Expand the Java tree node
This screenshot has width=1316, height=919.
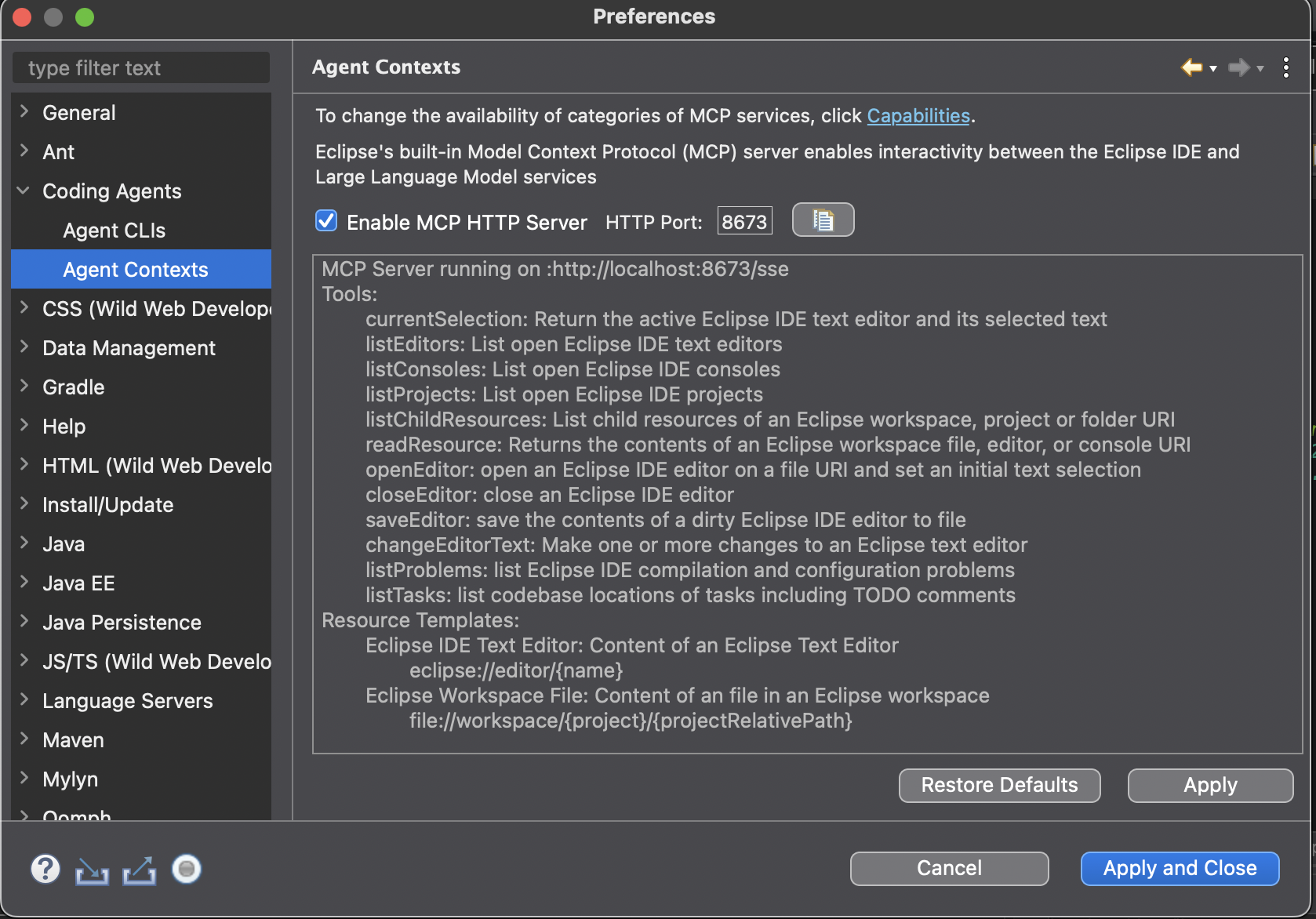tap(24, 543)
